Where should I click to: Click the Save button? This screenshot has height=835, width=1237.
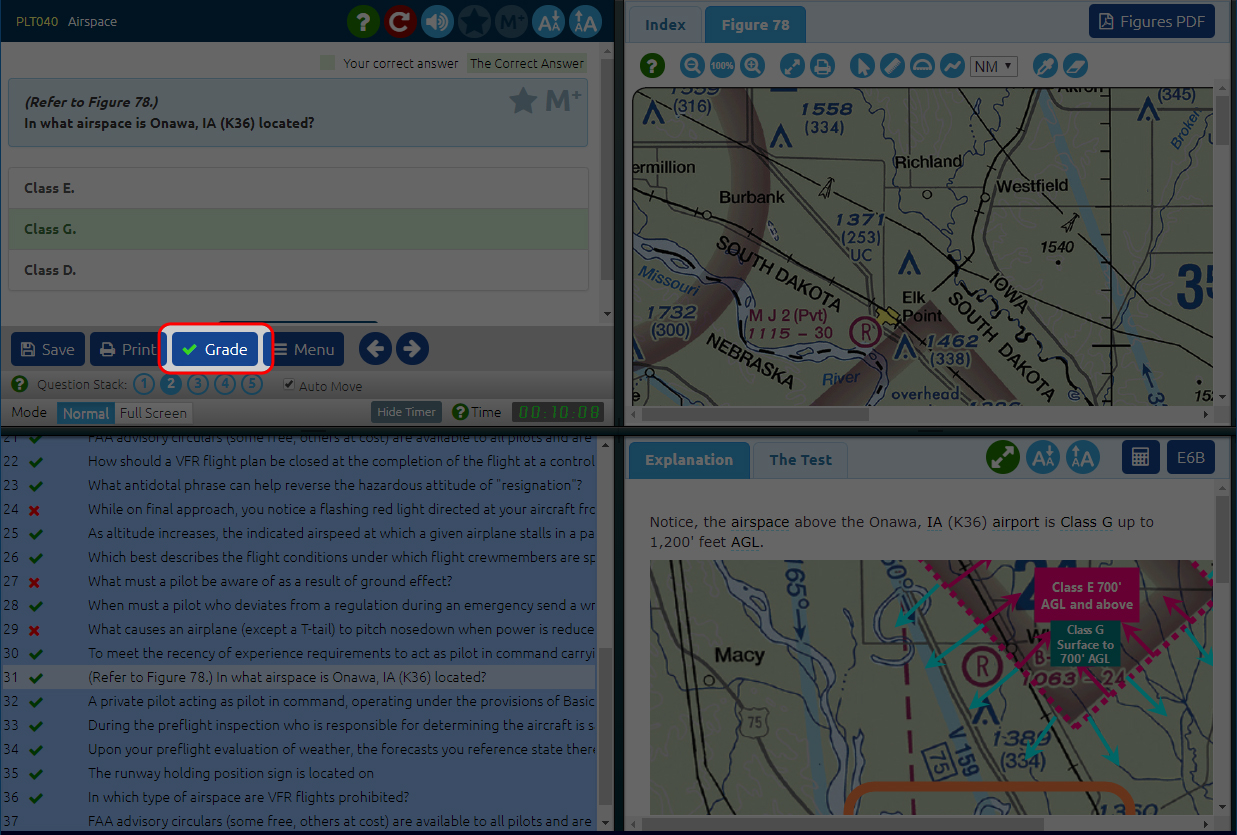(48, 349)
